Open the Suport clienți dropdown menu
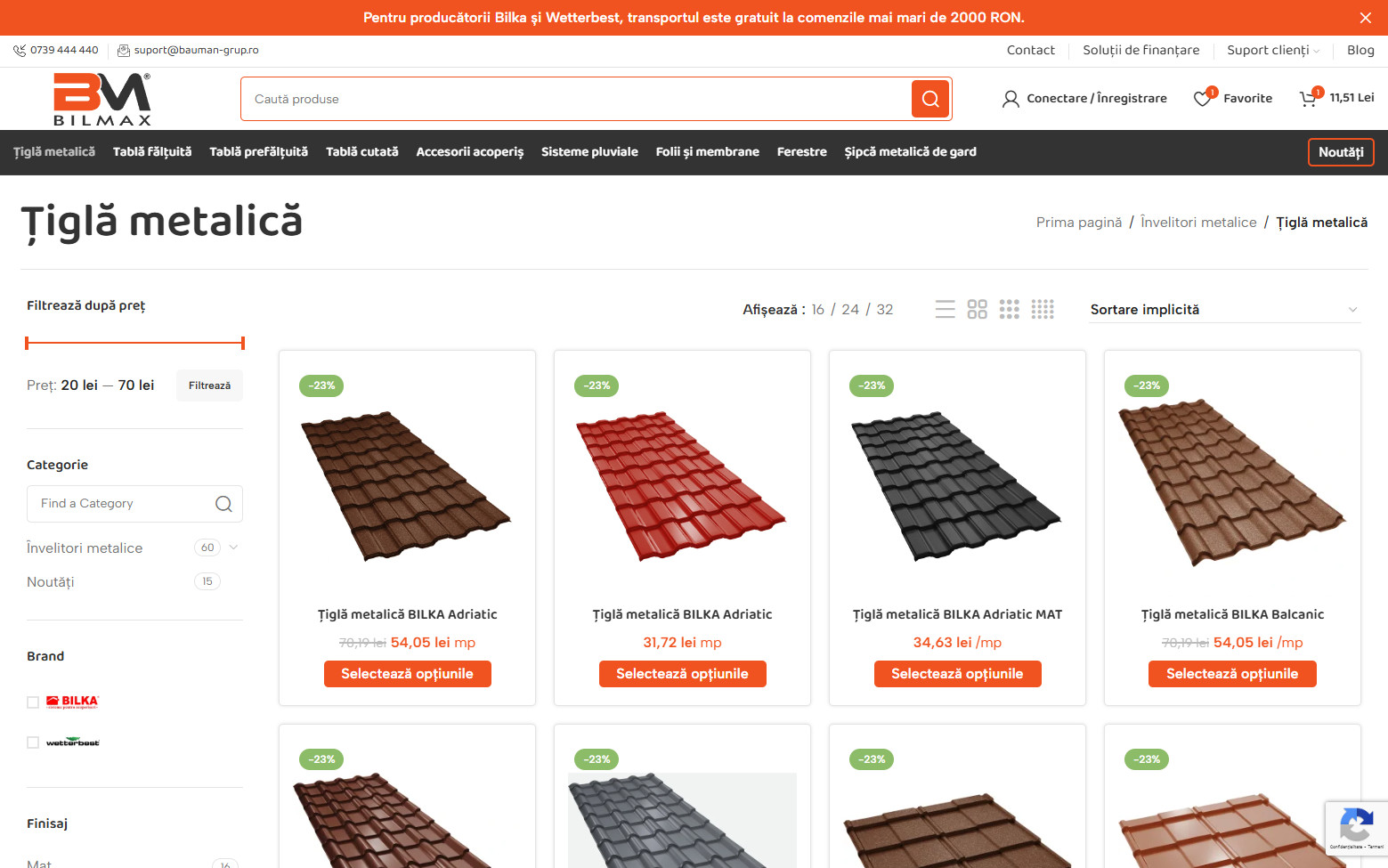1388x868 pixels. tap(1273, 50)
